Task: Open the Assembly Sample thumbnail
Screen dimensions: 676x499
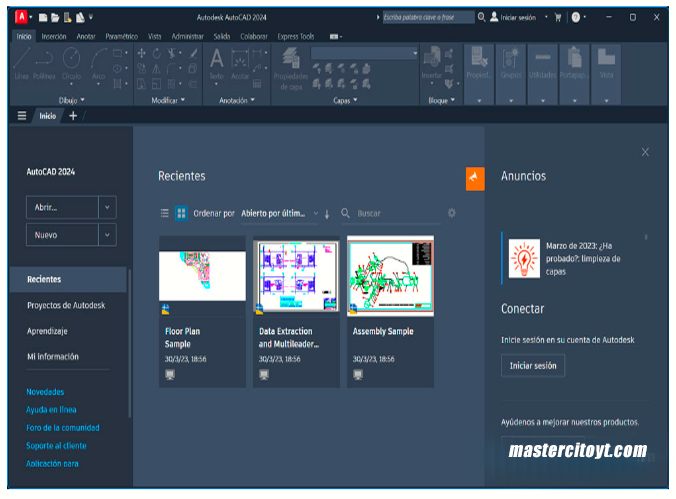Action: coord(391,276)
